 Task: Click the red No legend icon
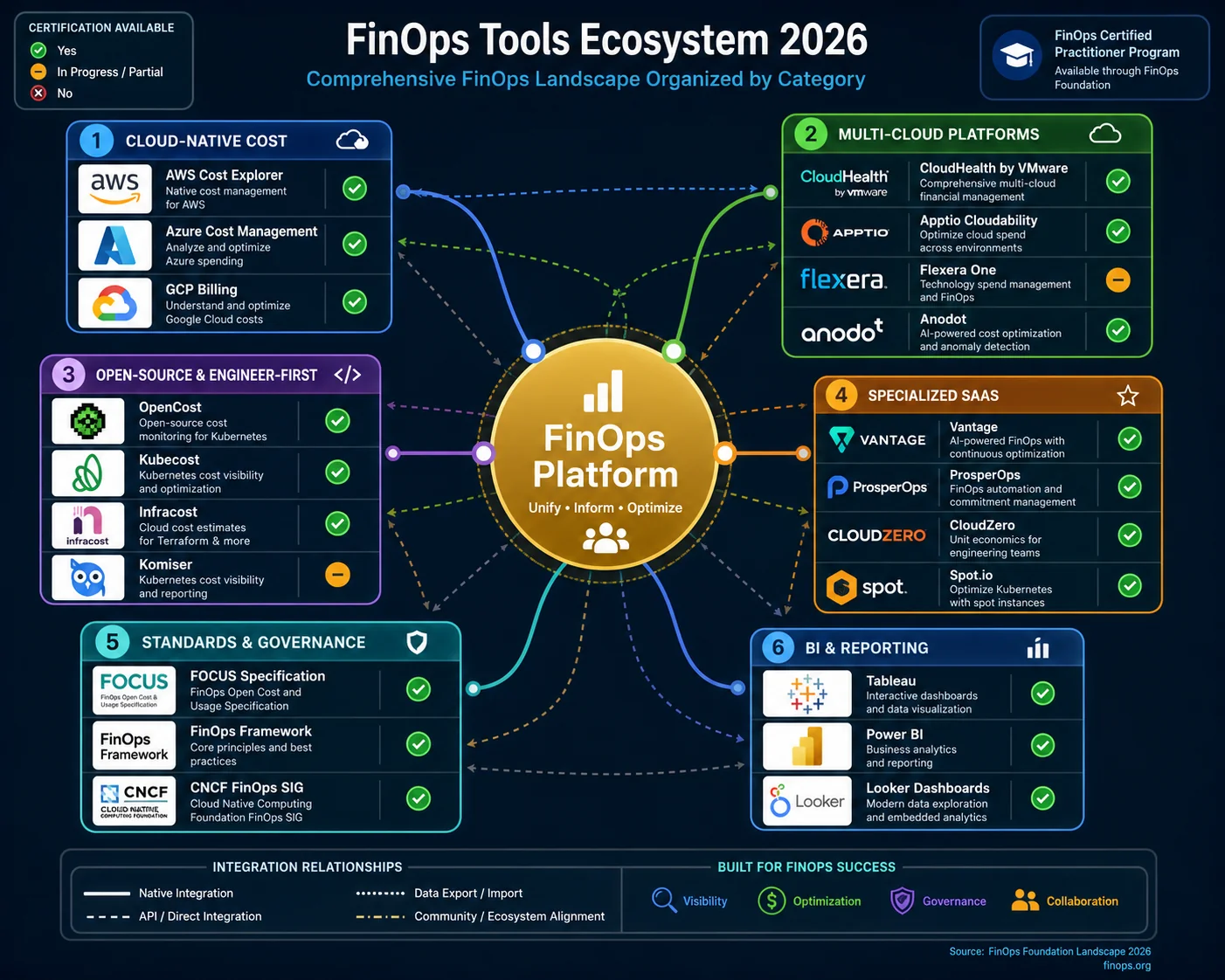coord(38,93)
